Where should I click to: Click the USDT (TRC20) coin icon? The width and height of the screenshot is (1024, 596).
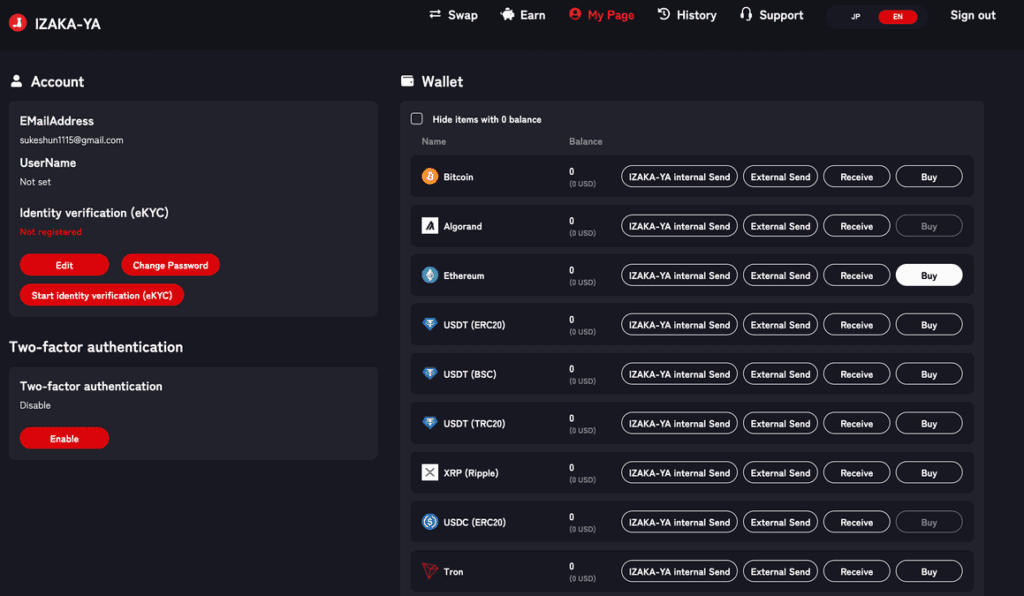tap(430, 422)
